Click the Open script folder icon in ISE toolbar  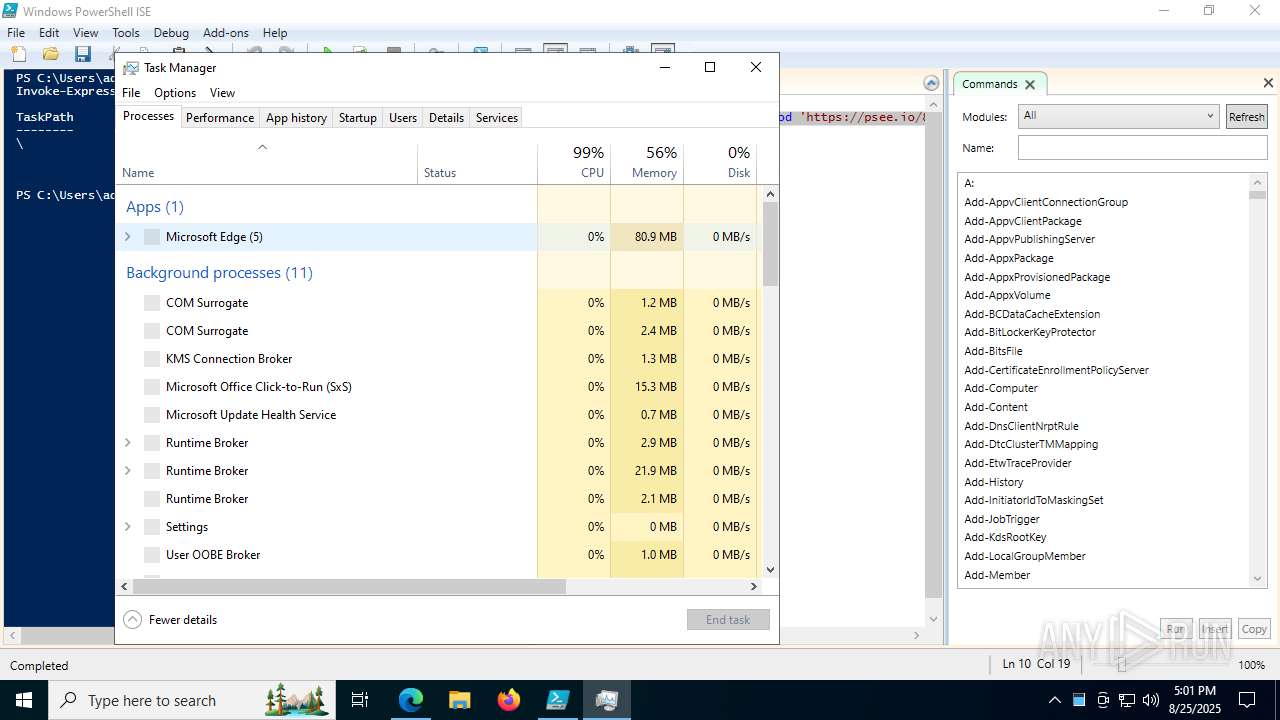pyautogui.click(x=50, y=53)
